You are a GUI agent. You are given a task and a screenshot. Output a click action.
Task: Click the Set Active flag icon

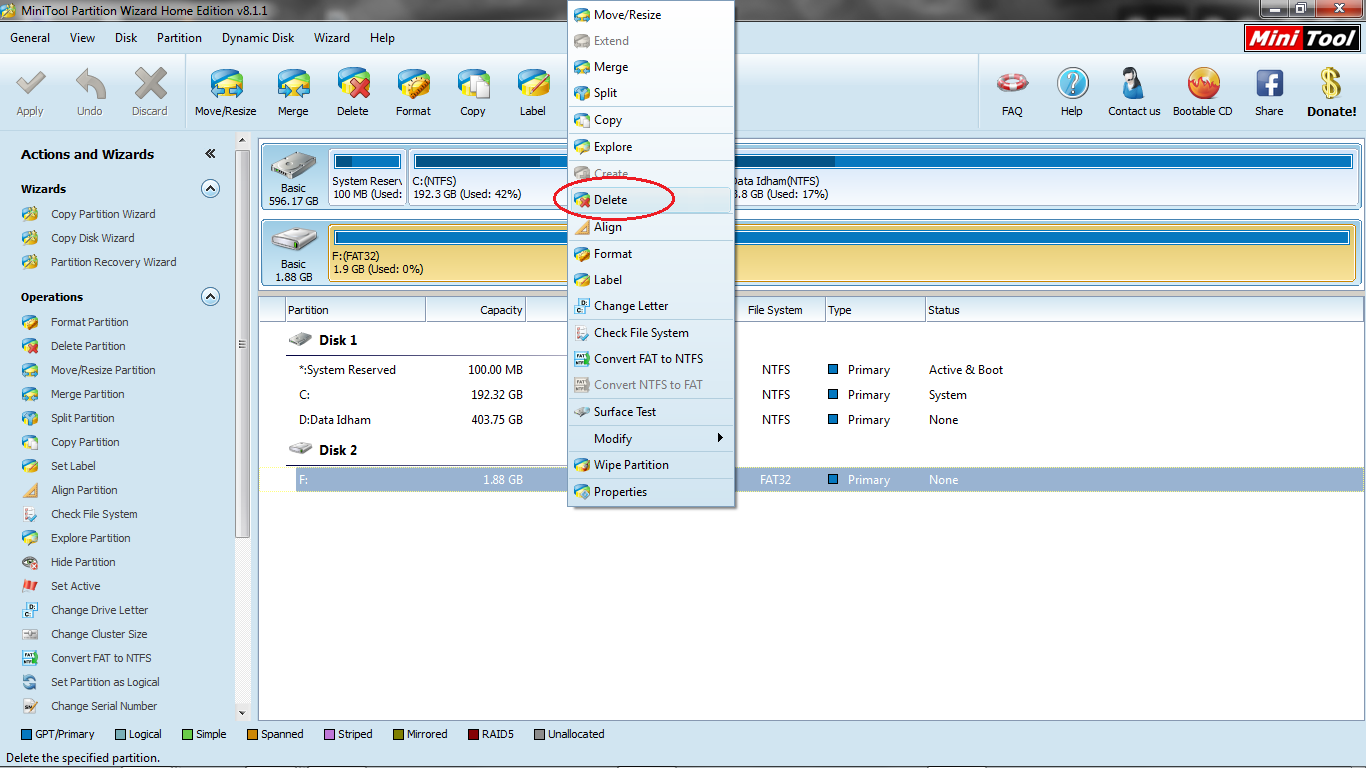click(30, 586)
